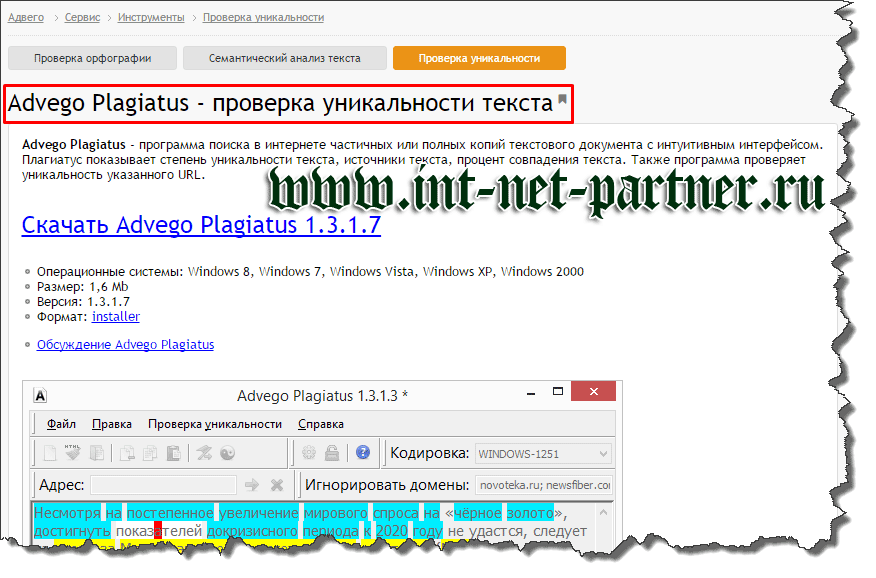
Task: Click the Игнорировать домены text field
Action: pyautogui.click(x=543, y=485)
